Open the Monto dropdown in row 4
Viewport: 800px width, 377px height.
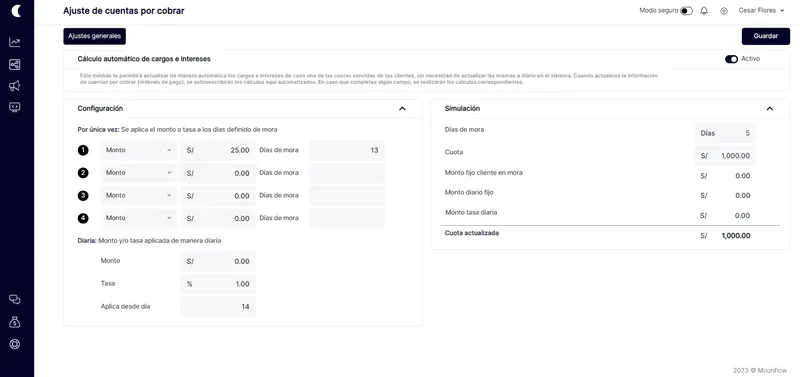tap(139, 218)
